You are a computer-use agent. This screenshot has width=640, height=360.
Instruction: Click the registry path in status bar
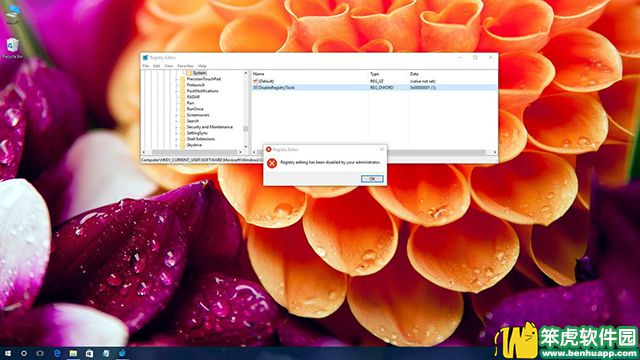tap(202, 160)
